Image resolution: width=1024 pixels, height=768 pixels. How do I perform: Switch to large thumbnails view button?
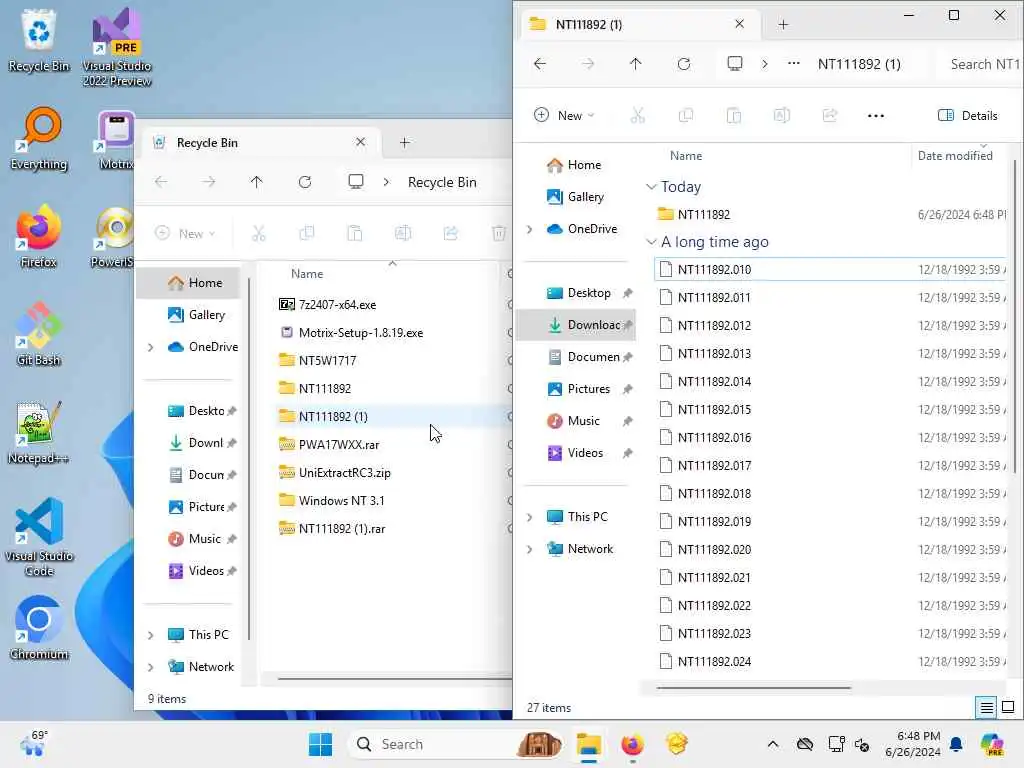point(1008,707)
